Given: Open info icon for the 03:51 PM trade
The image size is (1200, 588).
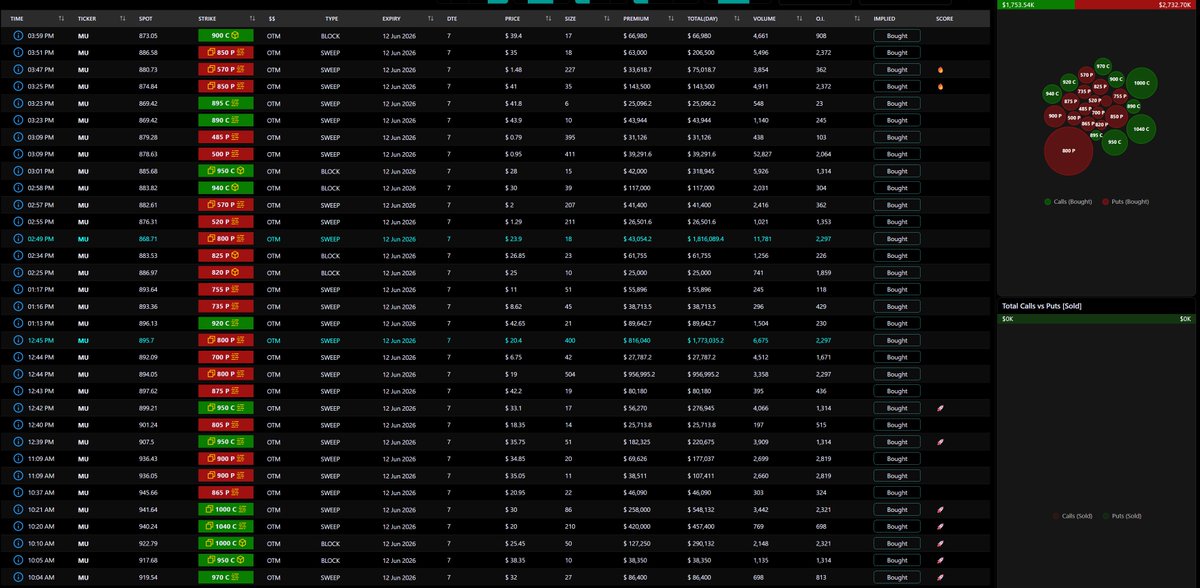Looking at the screenshot, I should pyautogui.click(x=18, y=52).
